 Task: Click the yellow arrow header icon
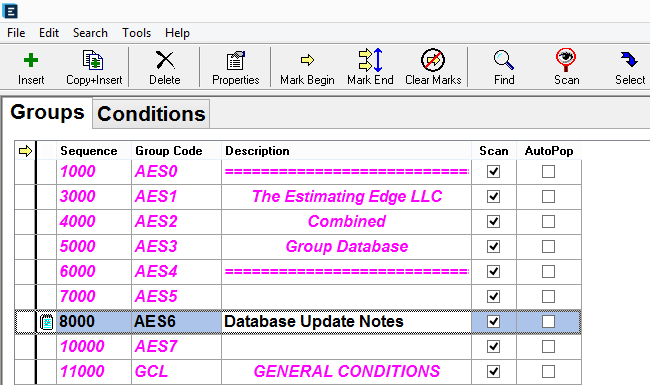point(25,151)
